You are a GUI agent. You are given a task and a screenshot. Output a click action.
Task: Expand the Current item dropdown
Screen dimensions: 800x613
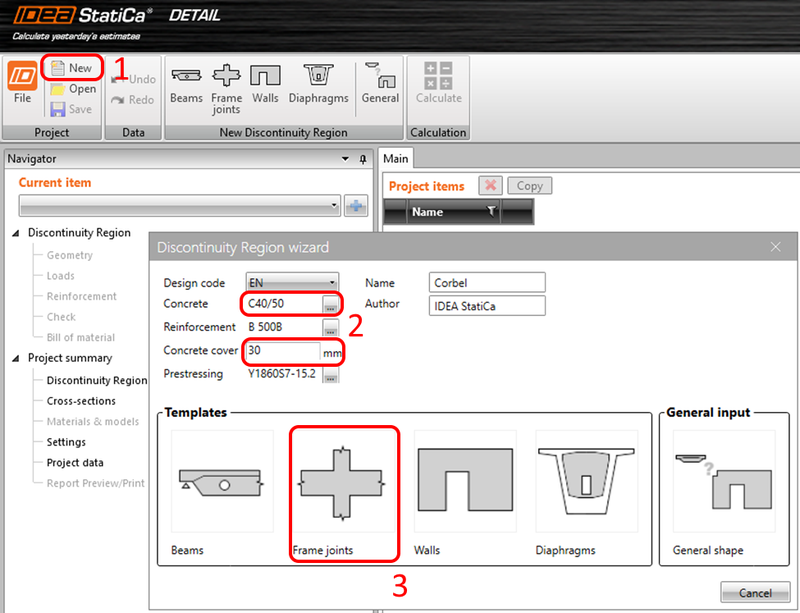pos(336,207)
